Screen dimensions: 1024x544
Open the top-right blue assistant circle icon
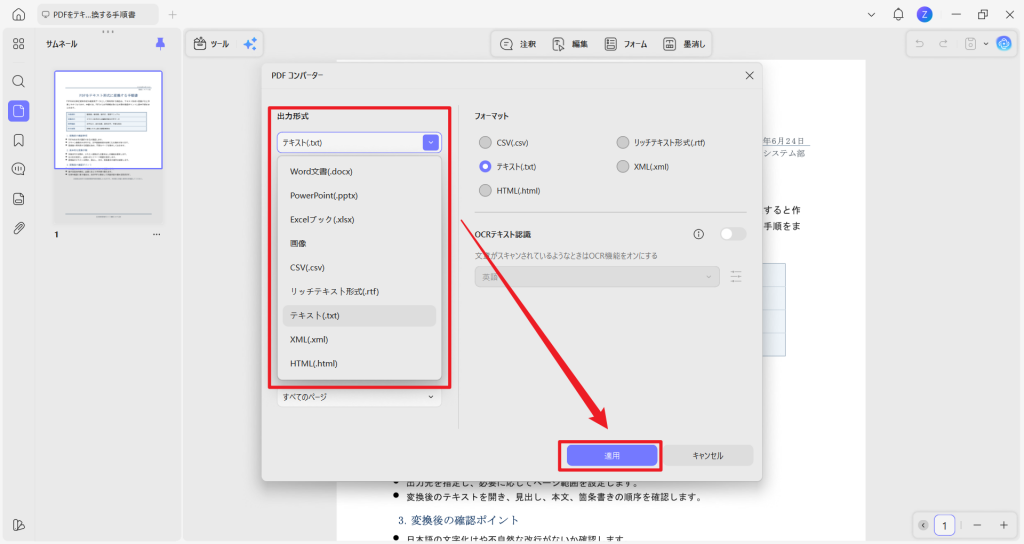click(x=1004, y=44)
